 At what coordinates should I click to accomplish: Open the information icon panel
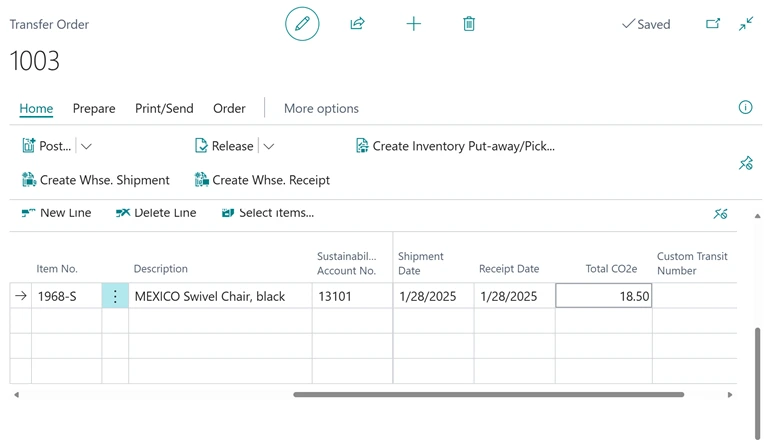(x=745, y=108)
